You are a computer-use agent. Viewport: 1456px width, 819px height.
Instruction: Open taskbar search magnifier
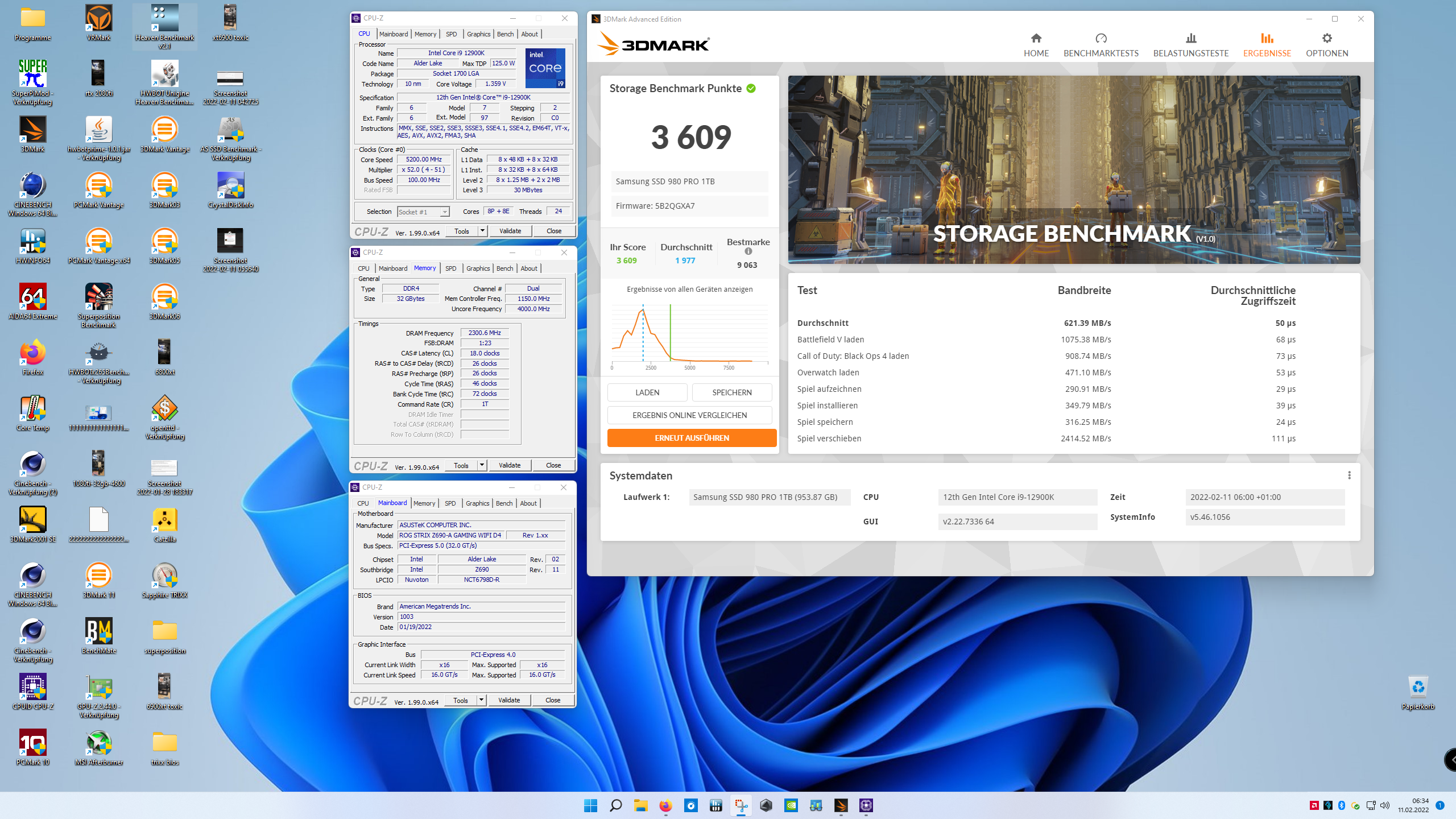615,805
